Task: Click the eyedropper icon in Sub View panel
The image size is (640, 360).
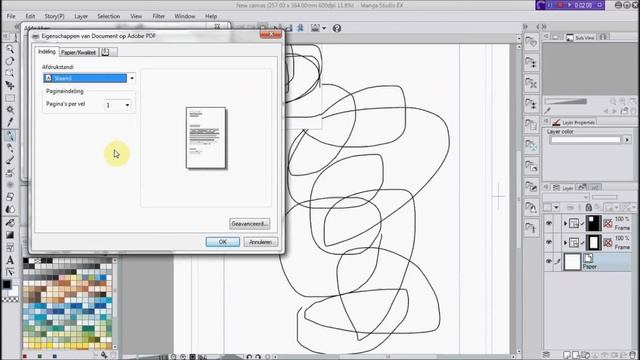Action: click(547, 111)
